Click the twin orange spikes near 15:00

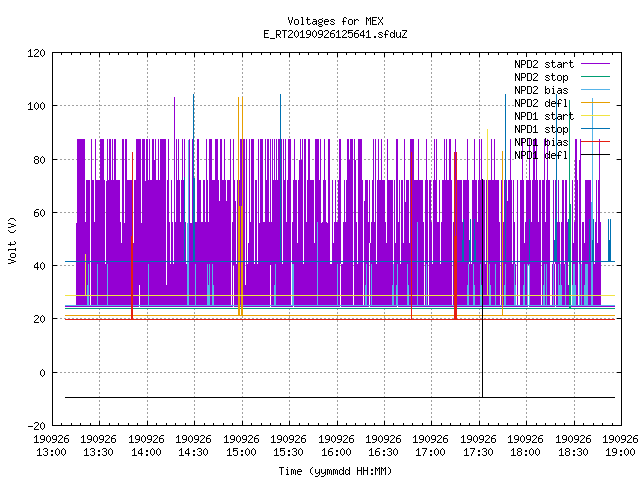[240, 206]
